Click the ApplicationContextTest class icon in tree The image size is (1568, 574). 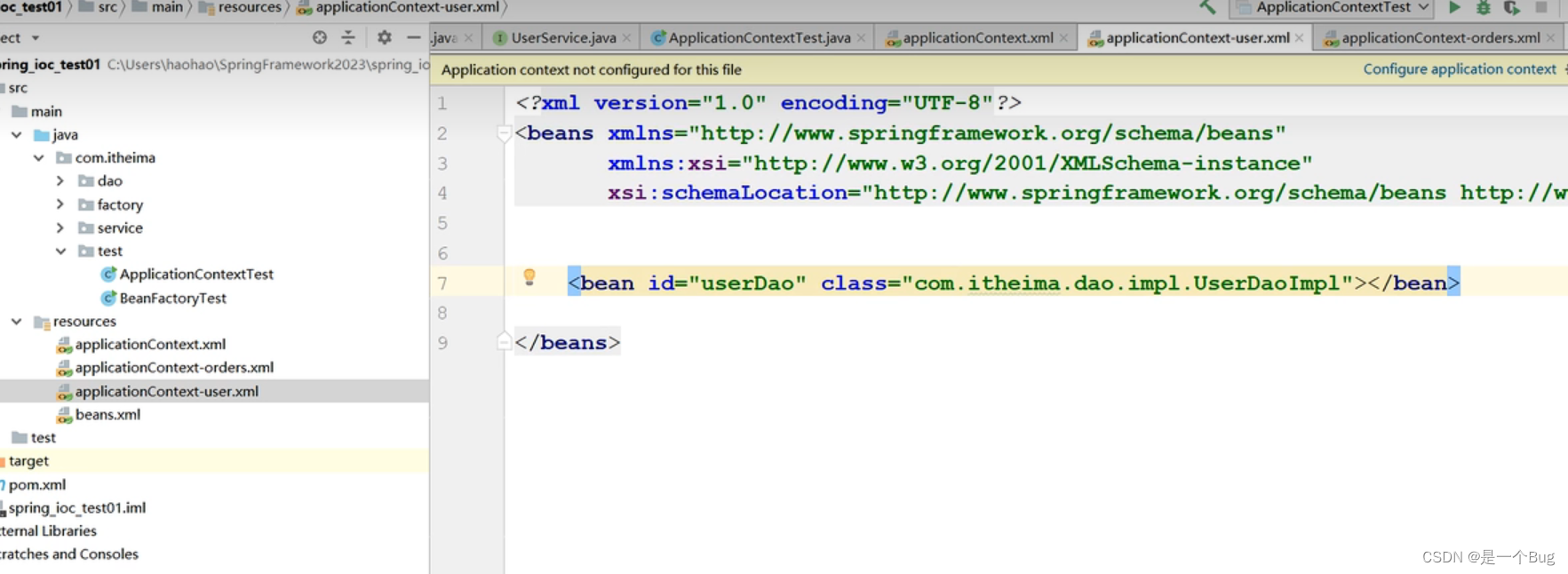click(108, 274)
